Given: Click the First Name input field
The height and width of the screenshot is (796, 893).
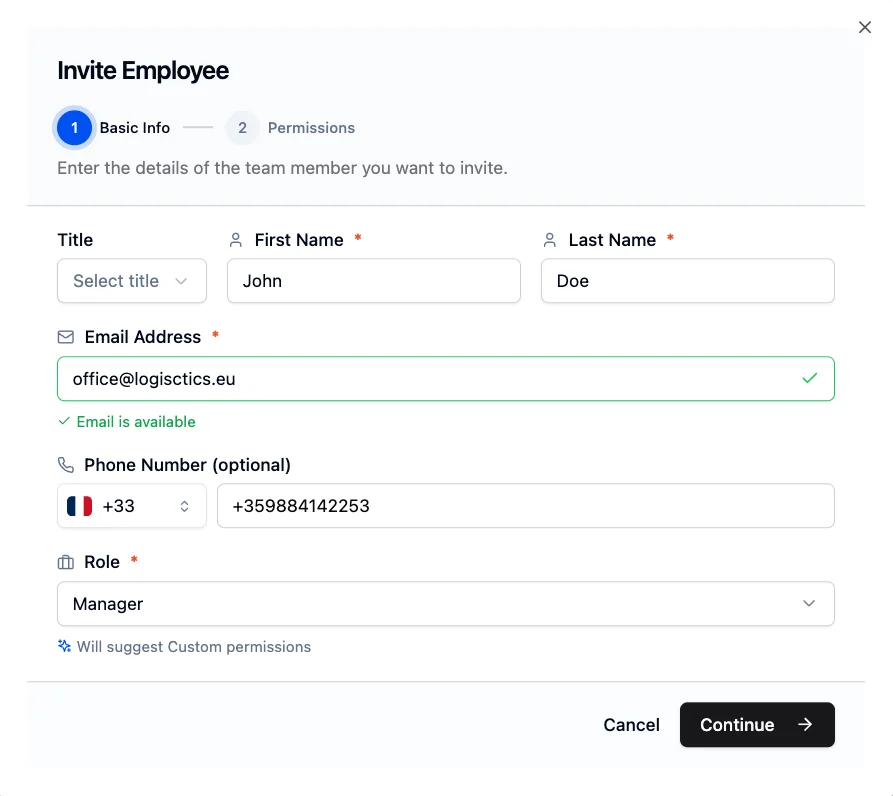Looking at the screenshot, I should pos(374,281).
